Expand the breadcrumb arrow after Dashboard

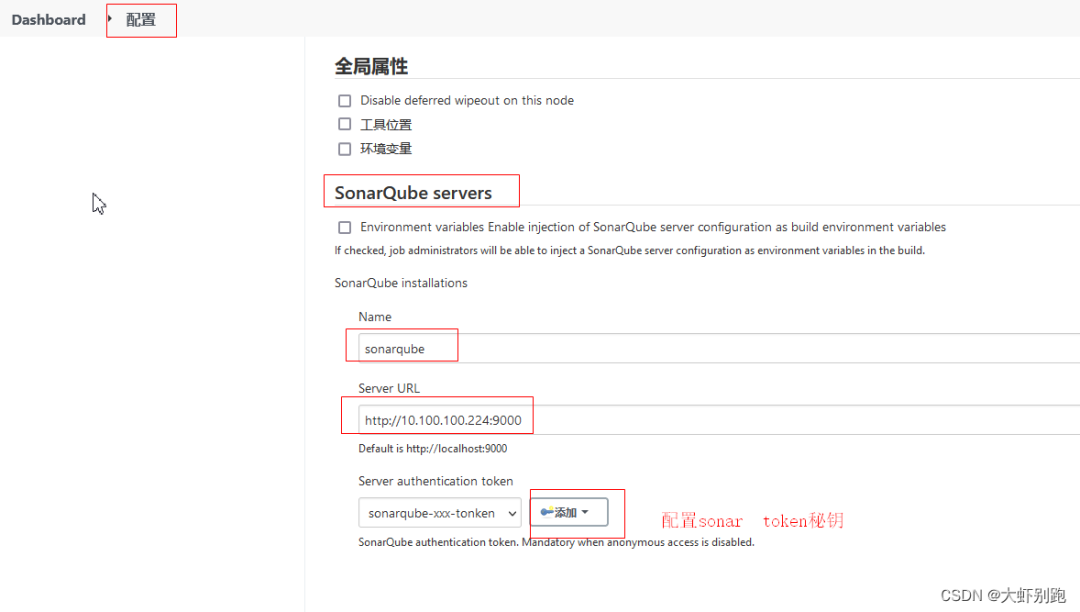(109, 19)
